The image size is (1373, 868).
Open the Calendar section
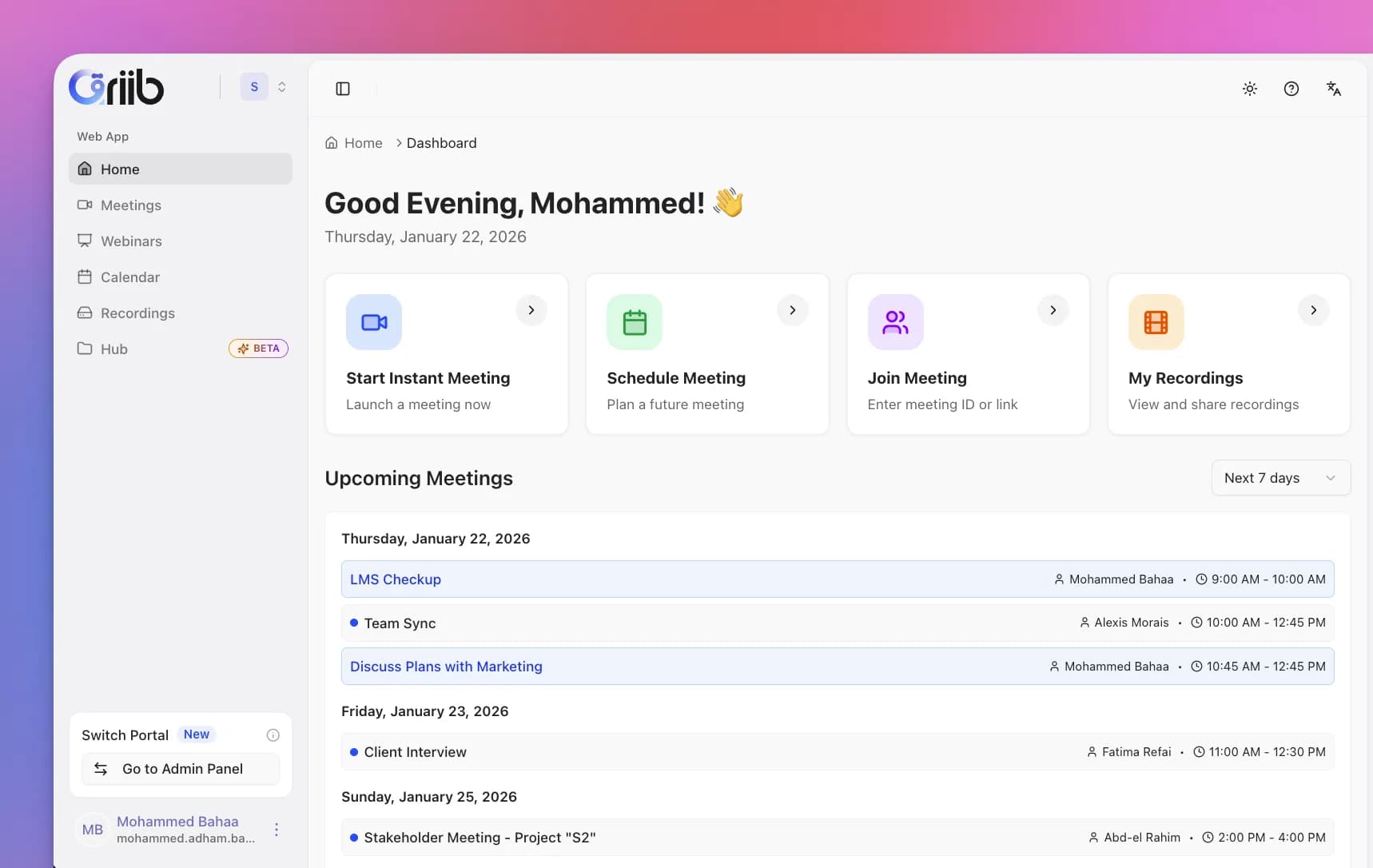(x=130, y=277)
